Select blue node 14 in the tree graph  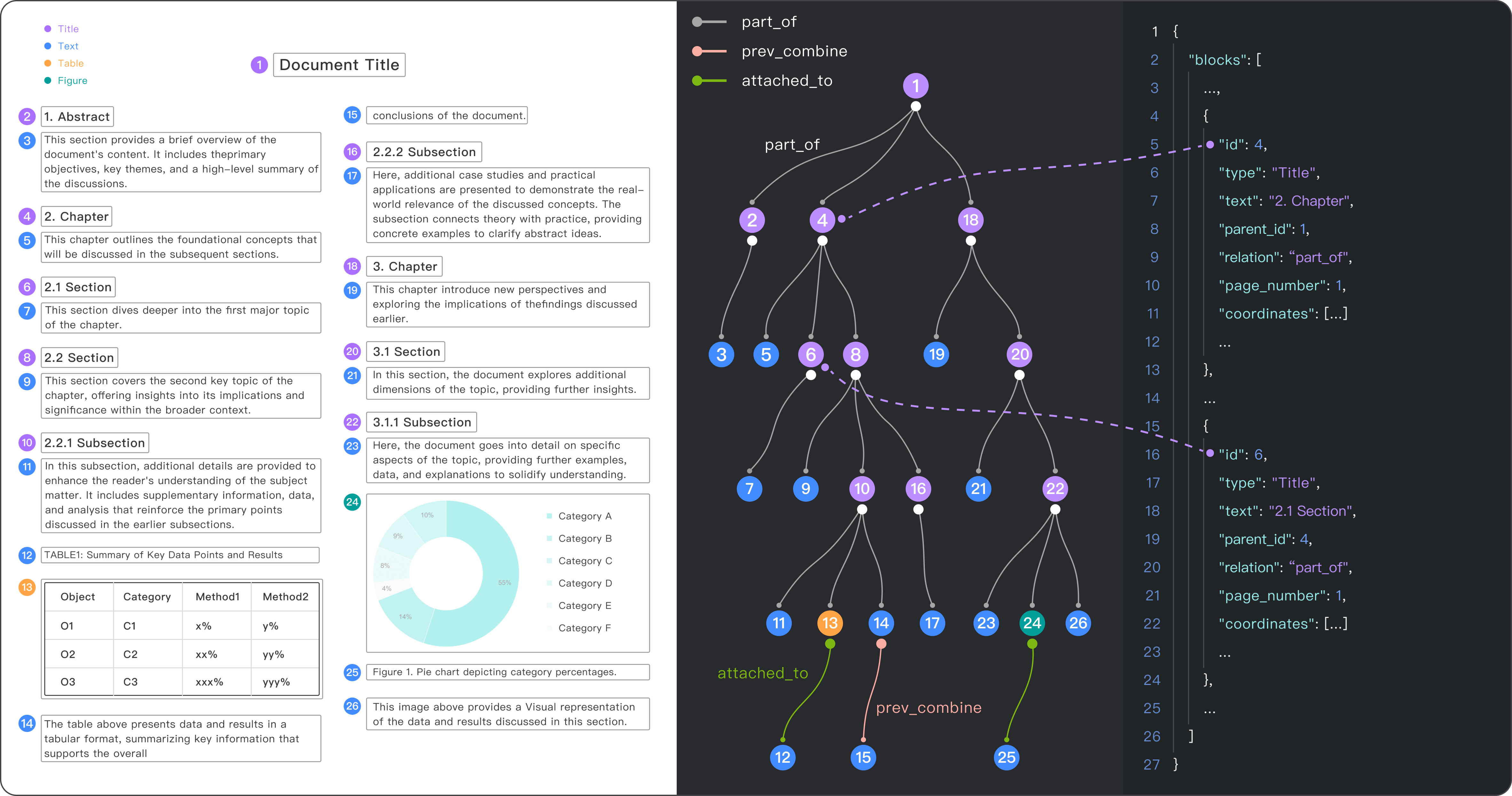pos(881,623)
